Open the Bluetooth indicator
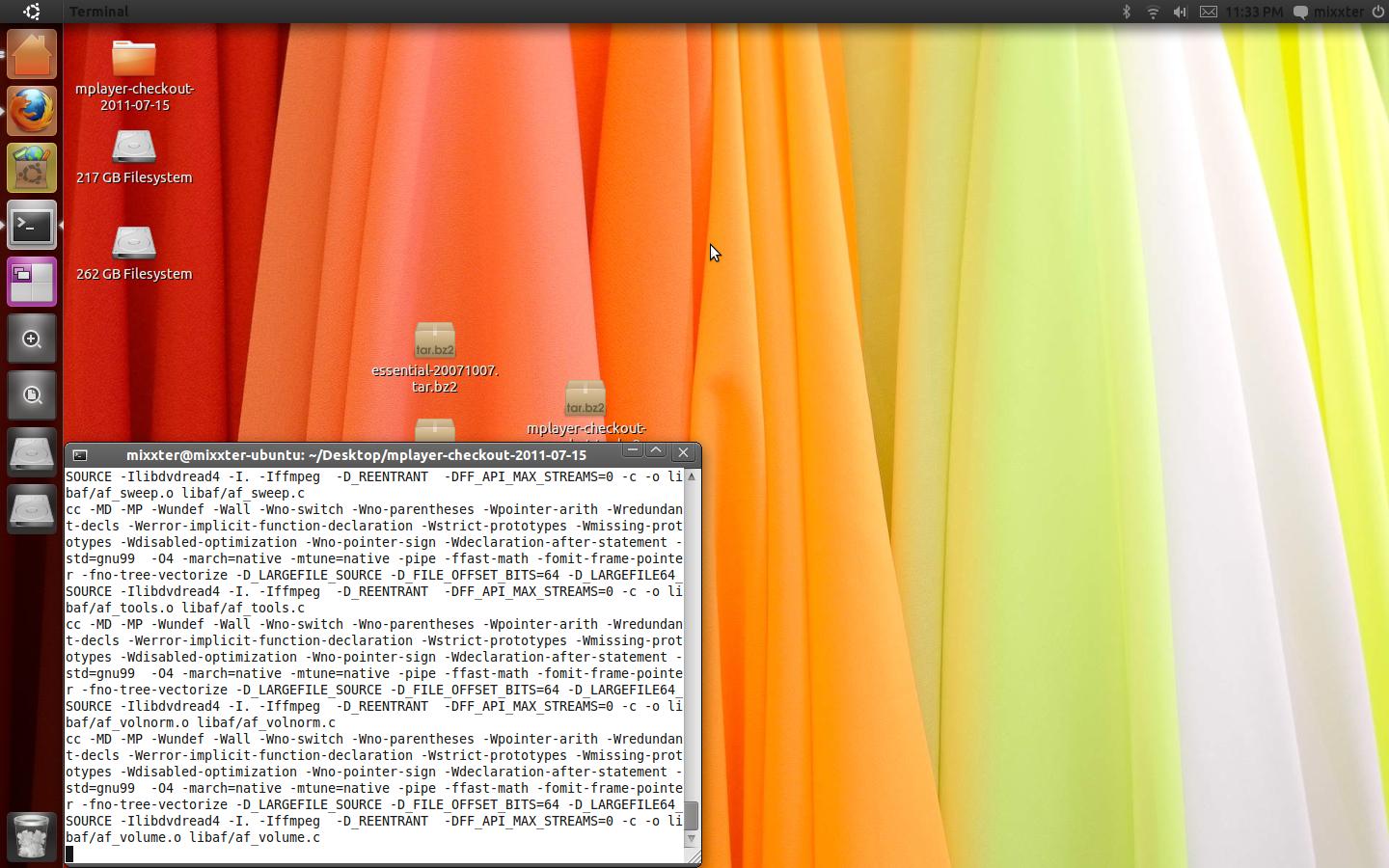 [1126, 12]
